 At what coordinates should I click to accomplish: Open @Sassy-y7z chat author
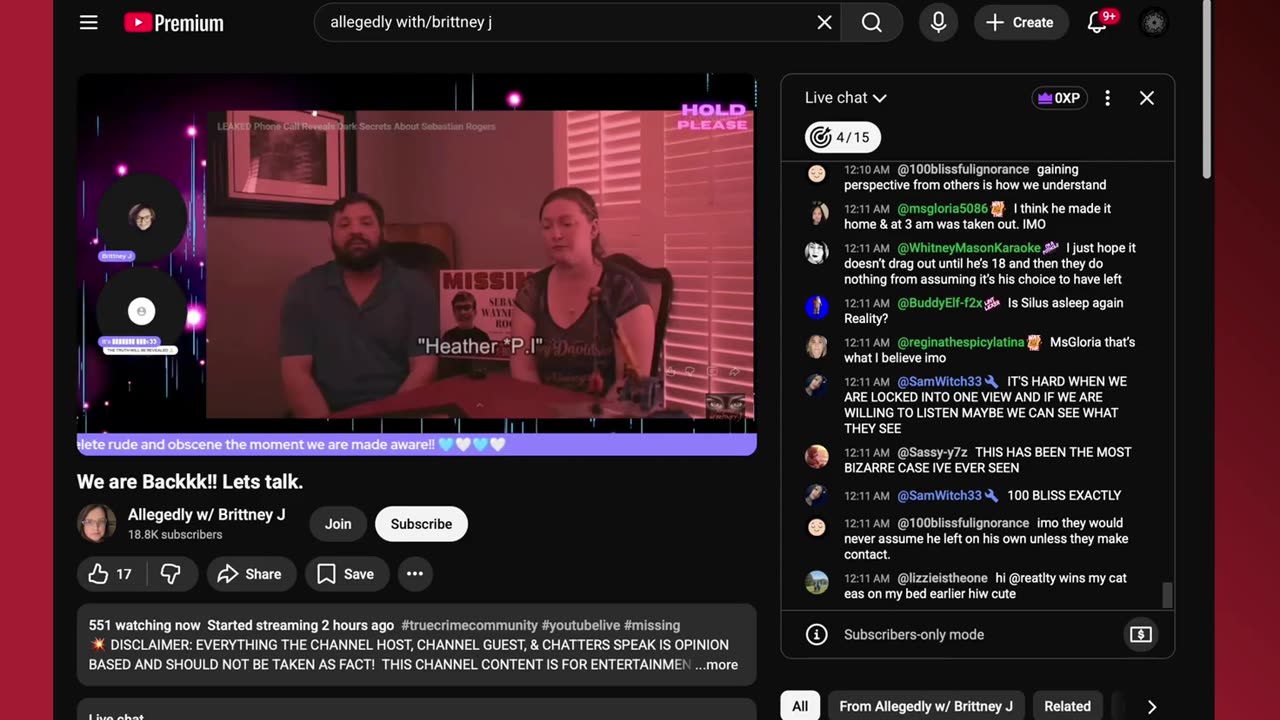click(x=932, y=452)
